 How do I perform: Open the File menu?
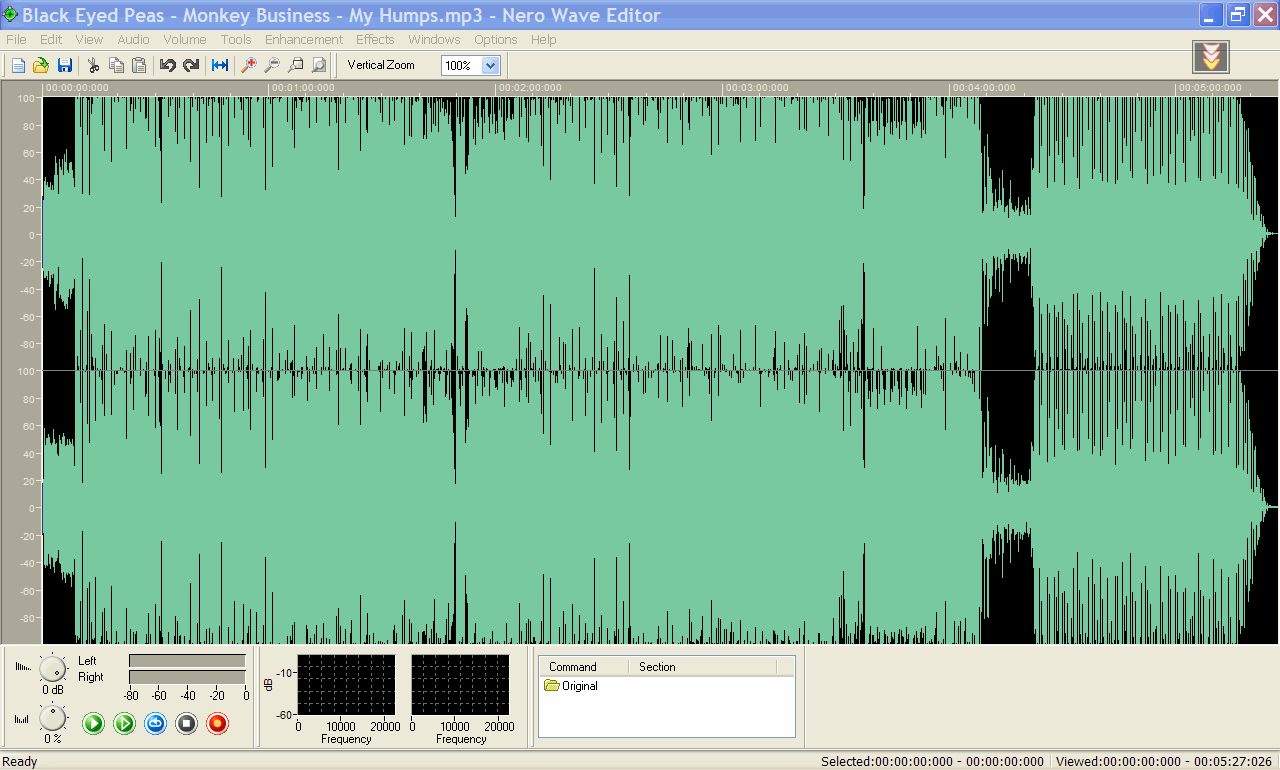click(x=16, y=40)
